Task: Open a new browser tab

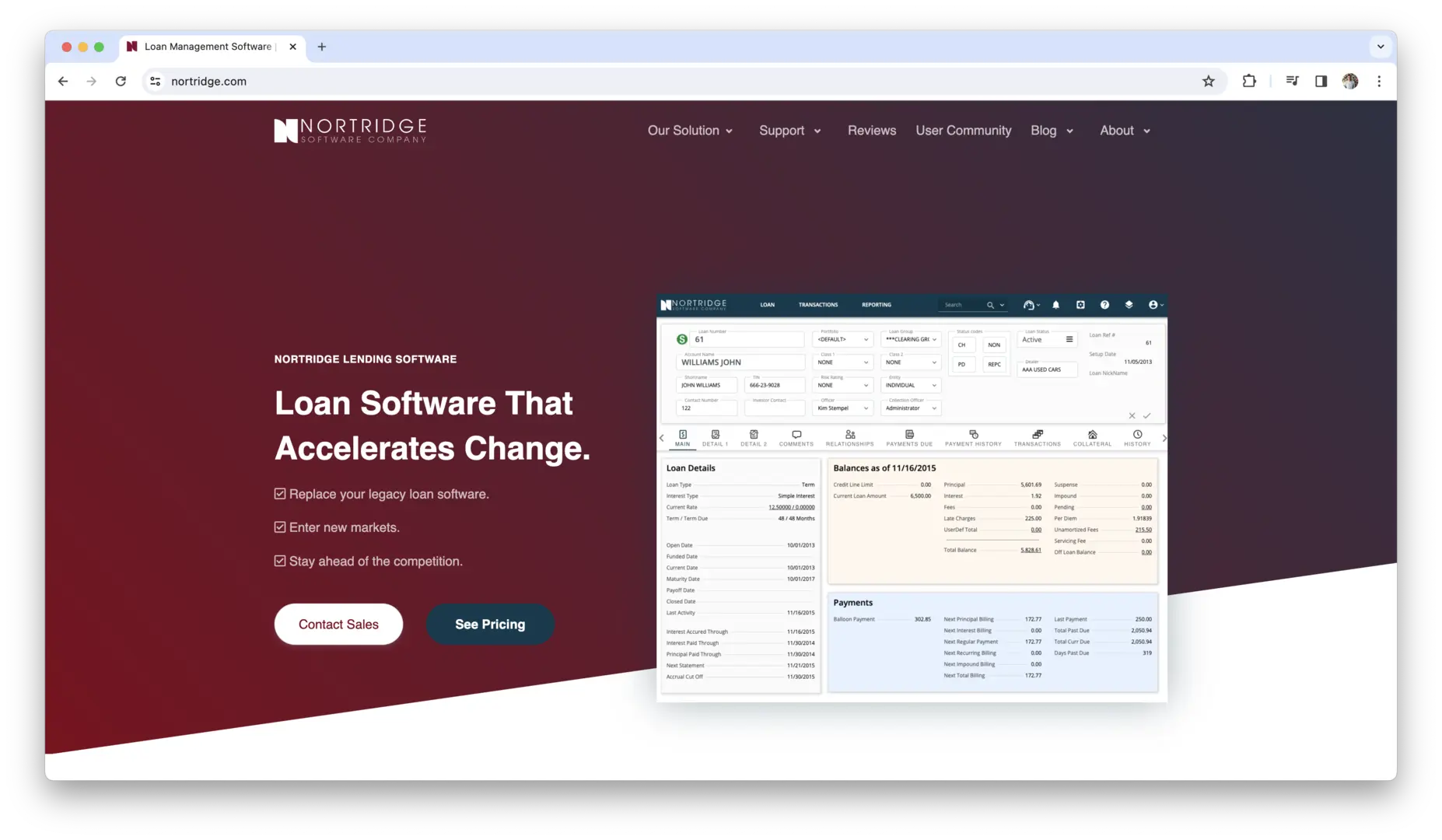Action: 321,47
